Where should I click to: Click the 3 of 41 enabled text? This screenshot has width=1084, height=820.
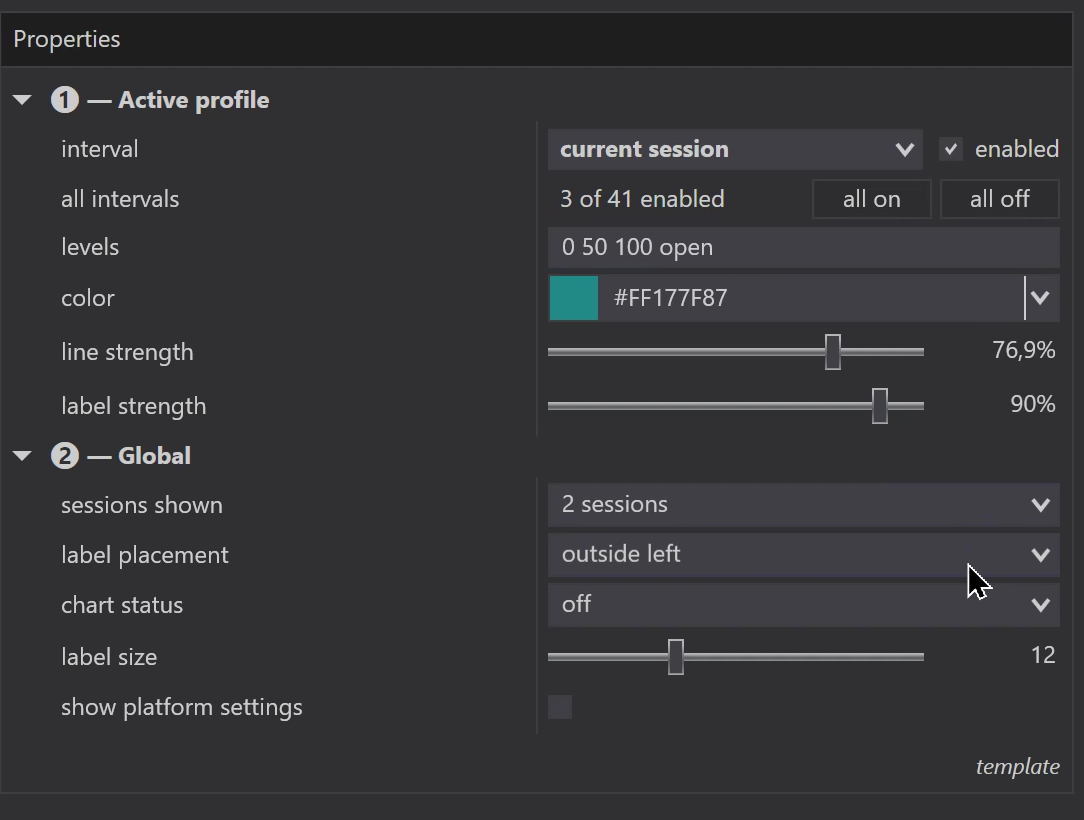tap(642, 199)
